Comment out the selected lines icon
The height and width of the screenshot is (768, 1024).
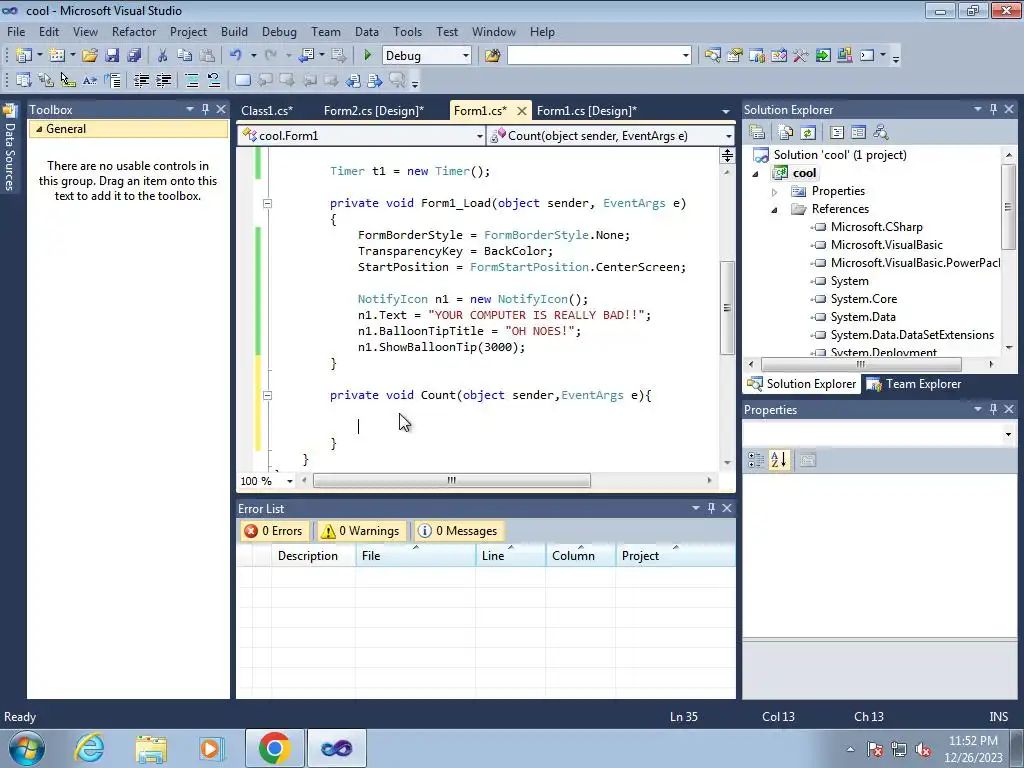191,80
